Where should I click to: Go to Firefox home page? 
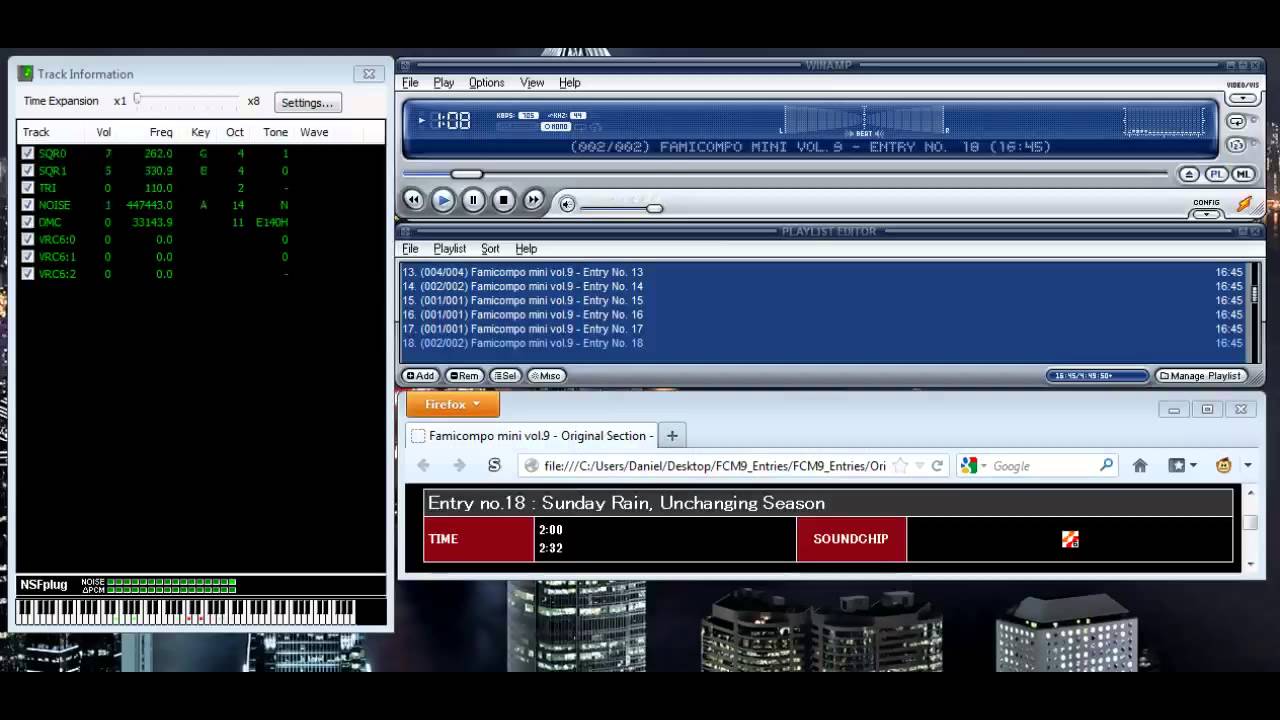pyautogui.click(x=1140, y=465)
